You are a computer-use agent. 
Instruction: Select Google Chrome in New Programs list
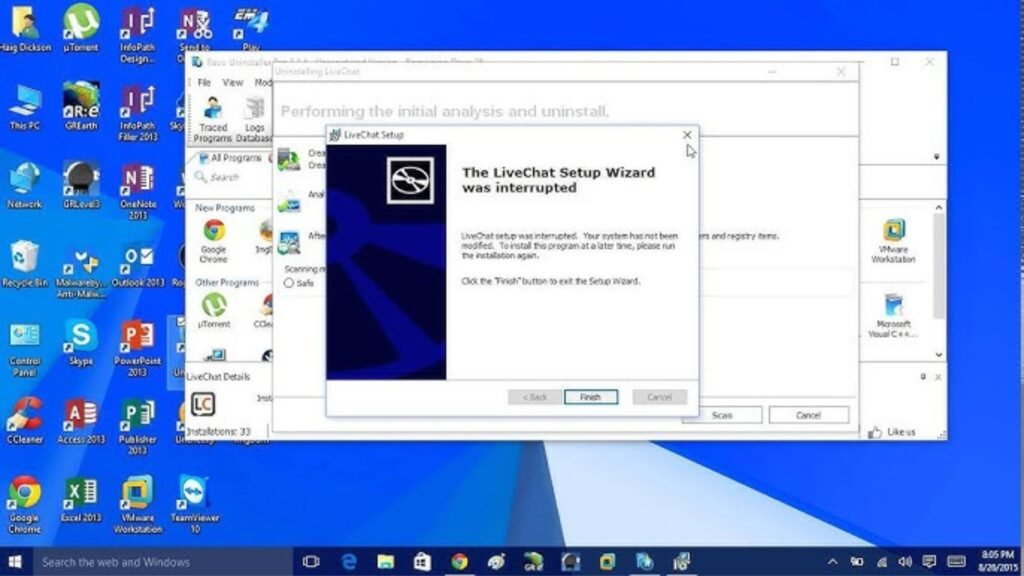coord(214,241)
